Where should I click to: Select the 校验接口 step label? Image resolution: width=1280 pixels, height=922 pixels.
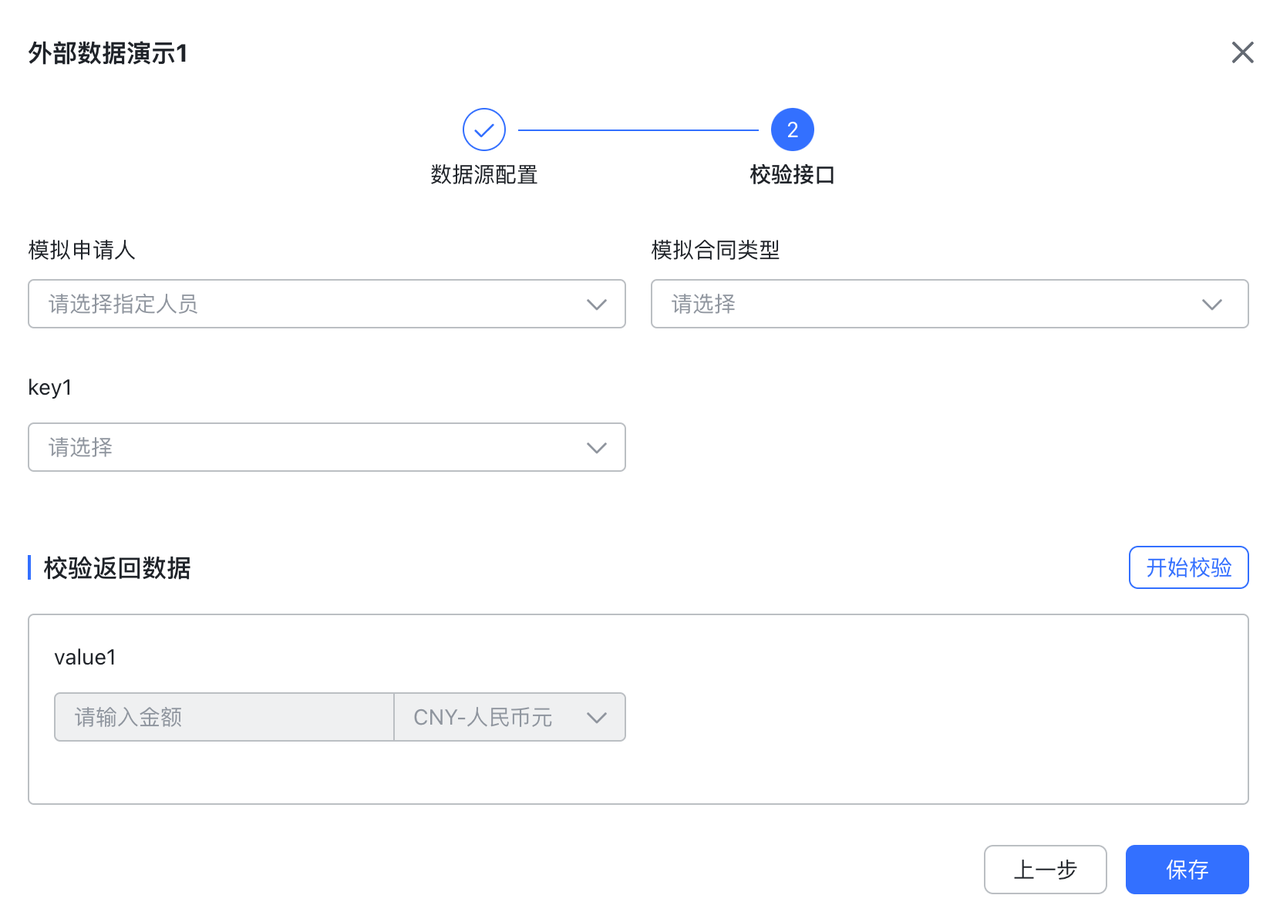[792, 175]
